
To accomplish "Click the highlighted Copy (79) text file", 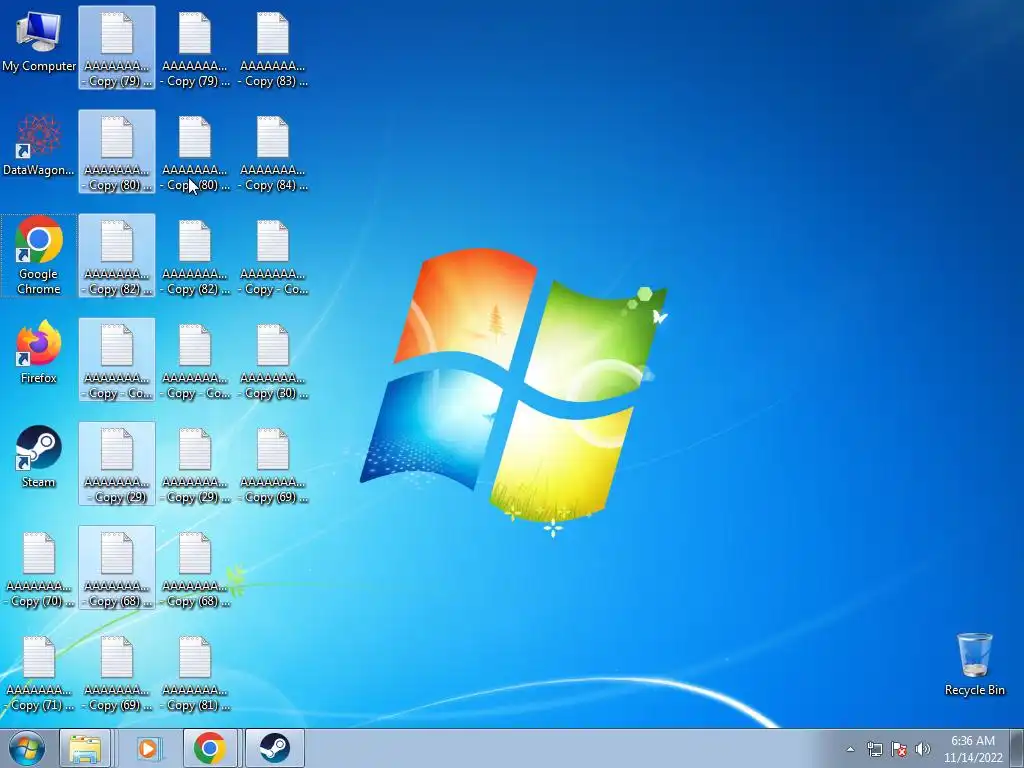I will click(x=117, y=48).
